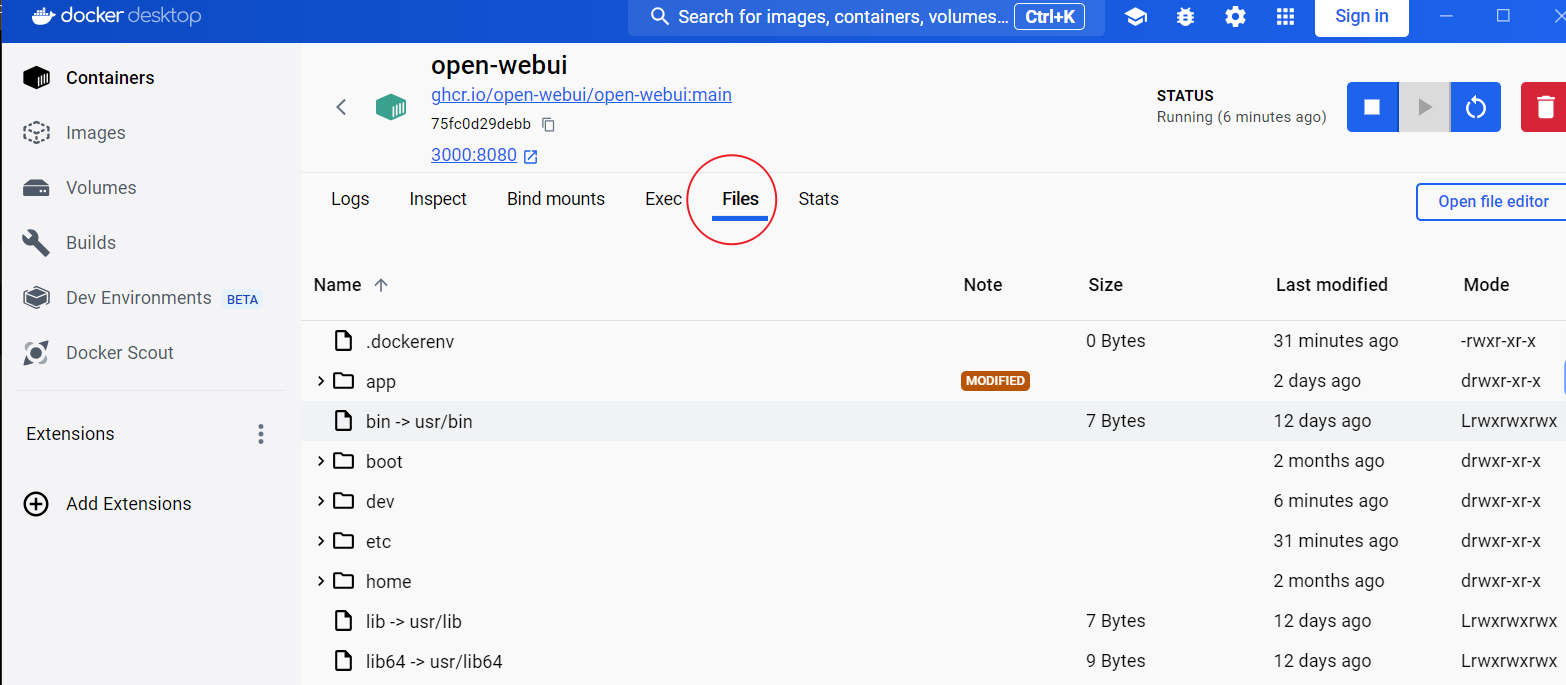Open ghcr.io/open-webui image link
The width and height of the screenshot is (1566, 685).
point(581,95)
